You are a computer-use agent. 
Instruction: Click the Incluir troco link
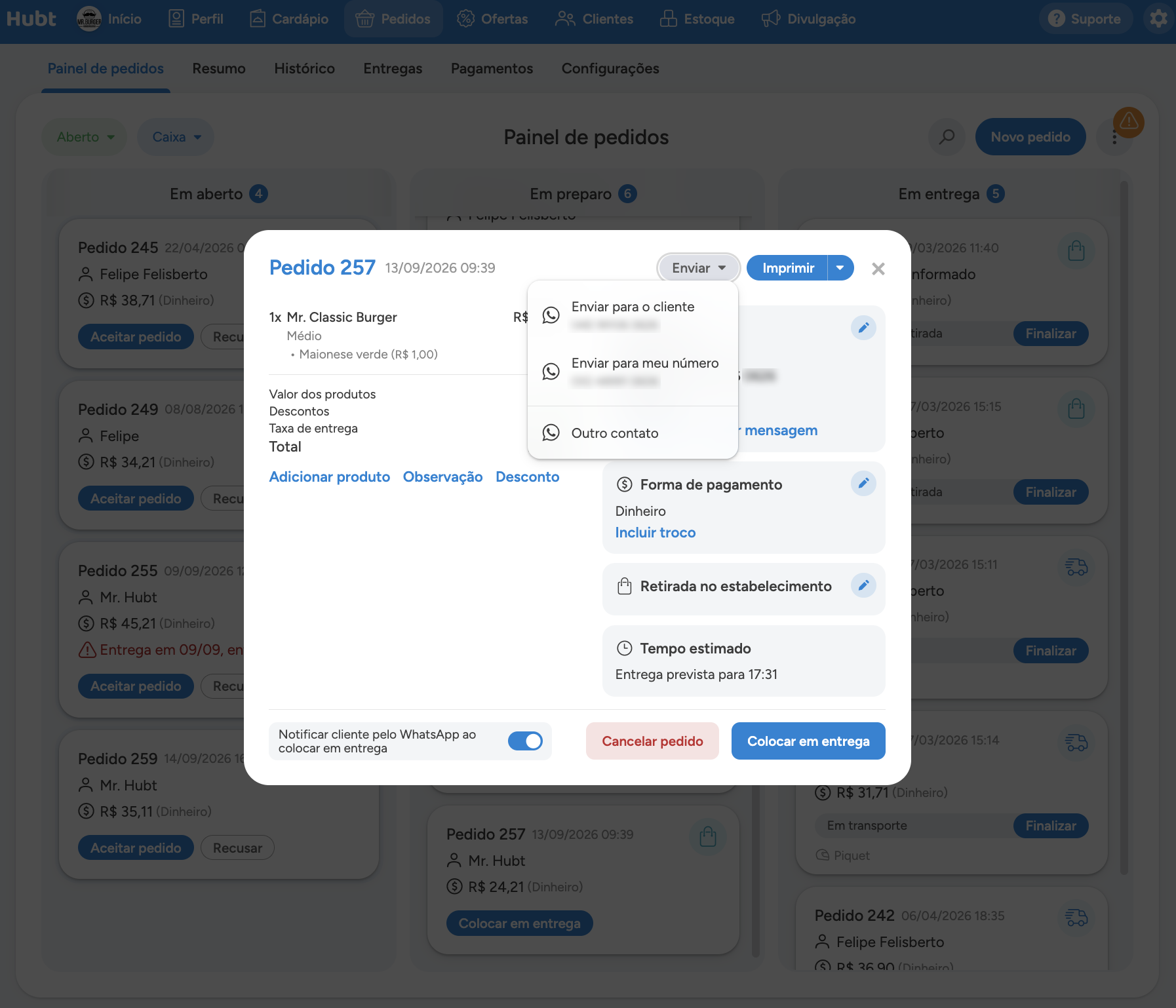tap(655, 533)
